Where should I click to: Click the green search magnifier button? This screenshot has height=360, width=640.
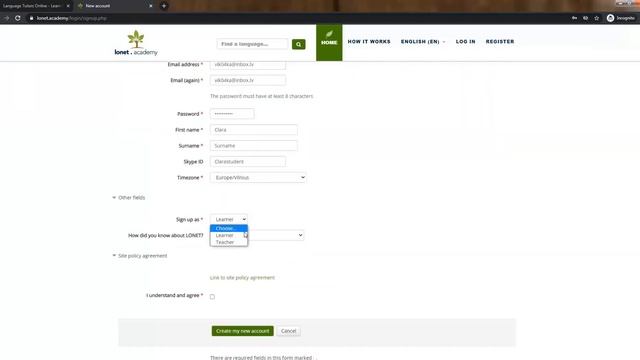click(x=298, y=44)
